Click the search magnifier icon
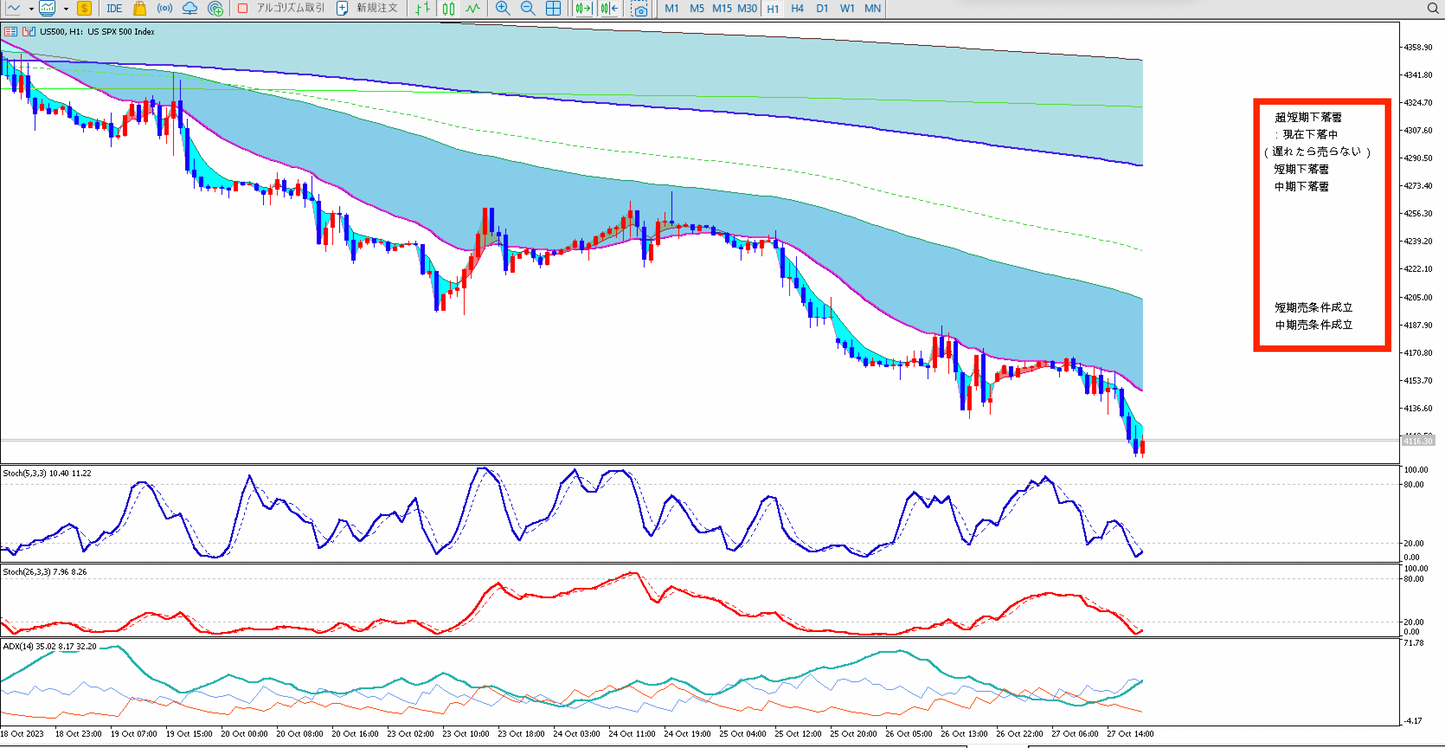 [1433, 8]
